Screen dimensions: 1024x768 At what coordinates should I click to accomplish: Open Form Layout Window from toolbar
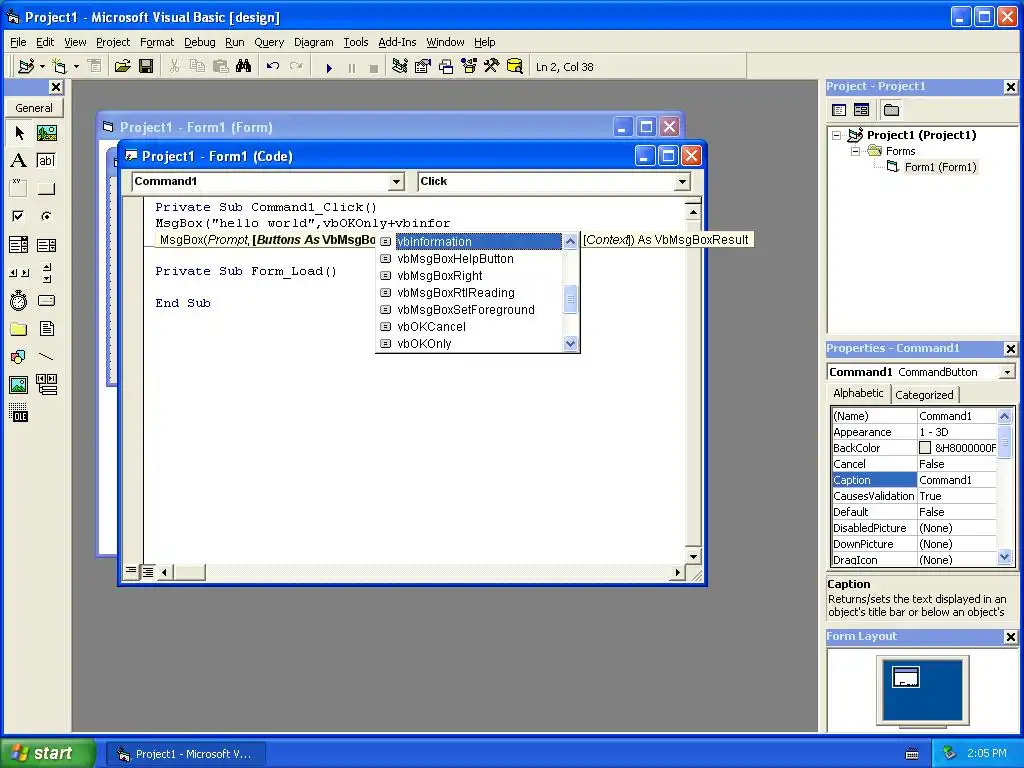point(446,66)
